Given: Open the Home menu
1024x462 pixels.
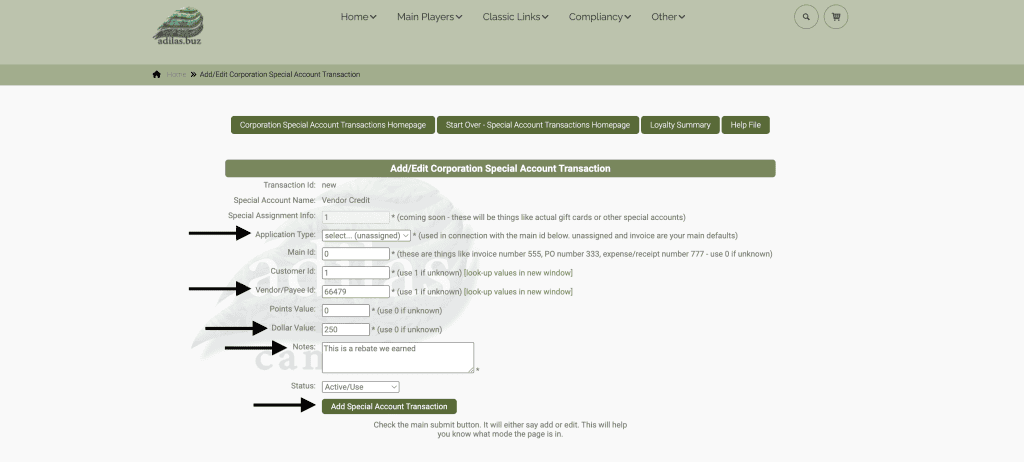Looking at the screenshot, I should coord(359,17).
